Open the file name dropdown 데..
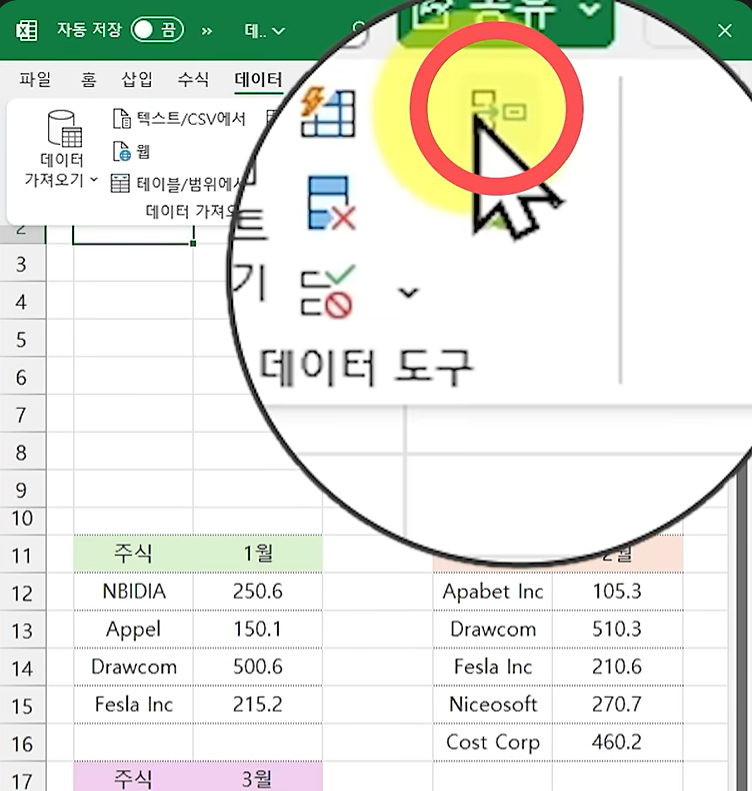The width and height of the screenshot is (752, 791). (264, 31)
